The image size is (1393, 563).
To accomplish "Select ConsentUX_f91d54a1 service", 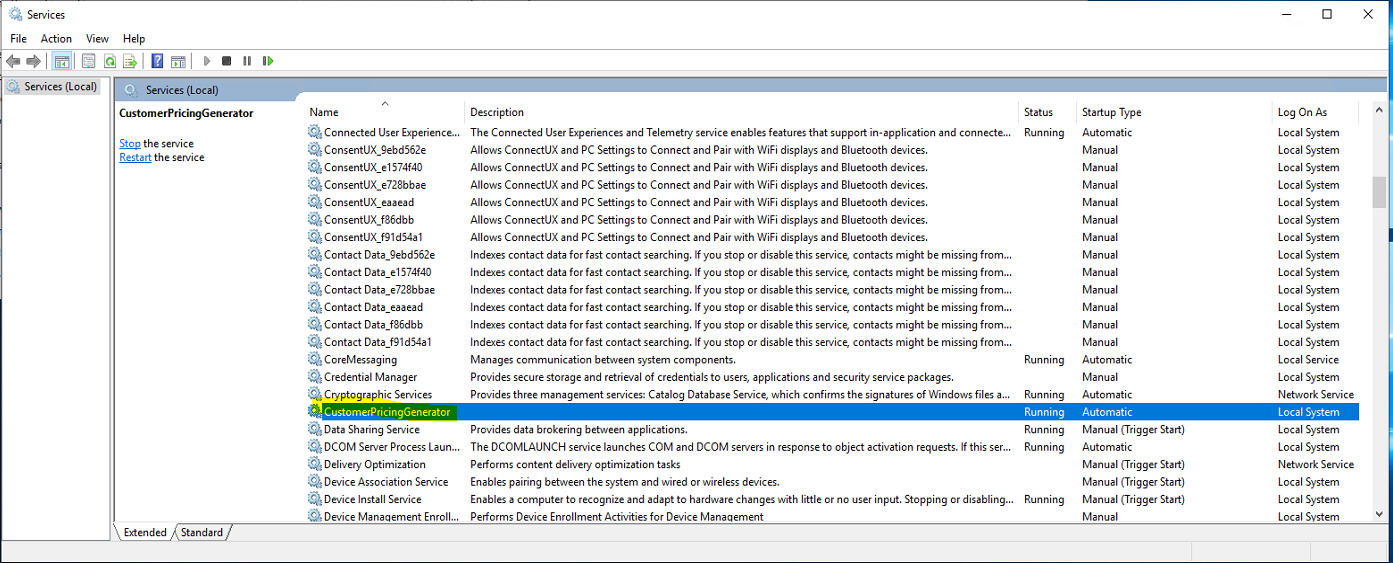I will pos(832,237).
